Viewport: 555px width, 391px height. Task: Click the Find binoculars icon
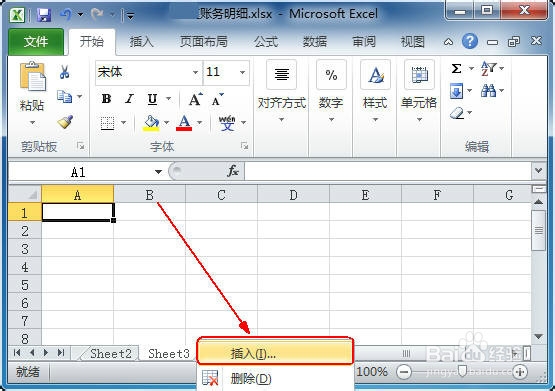point(488,91)
